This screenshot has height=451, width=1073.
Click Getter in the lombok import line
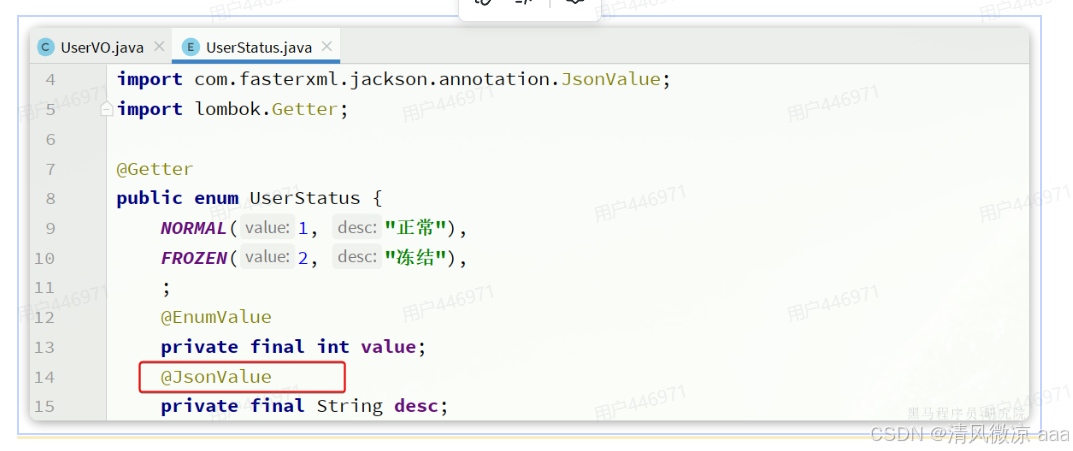305,109
